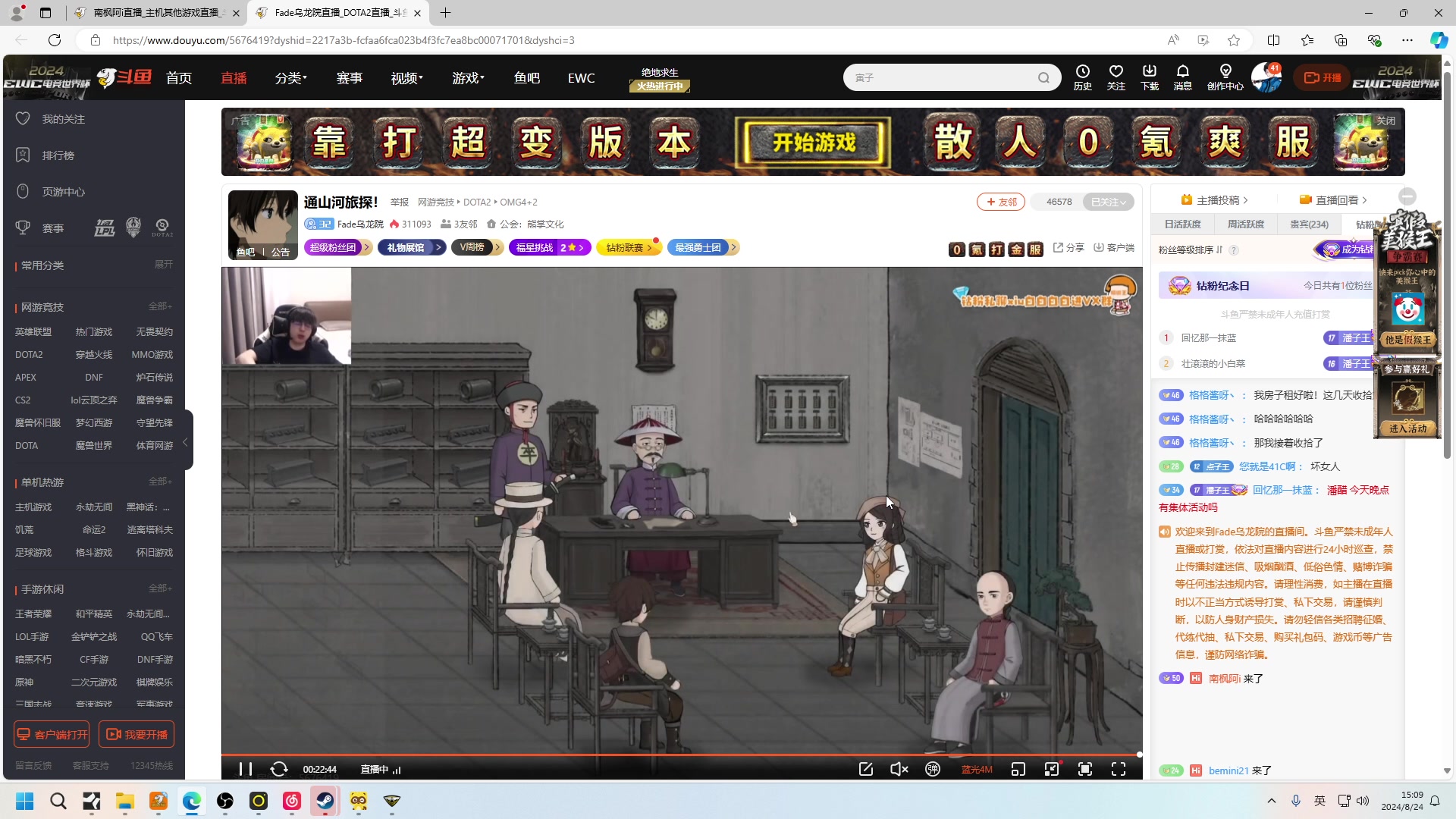Open EWC navigation item
Image resolution: width=1456 pixels, height=819 pixels.
coord(582,78)
